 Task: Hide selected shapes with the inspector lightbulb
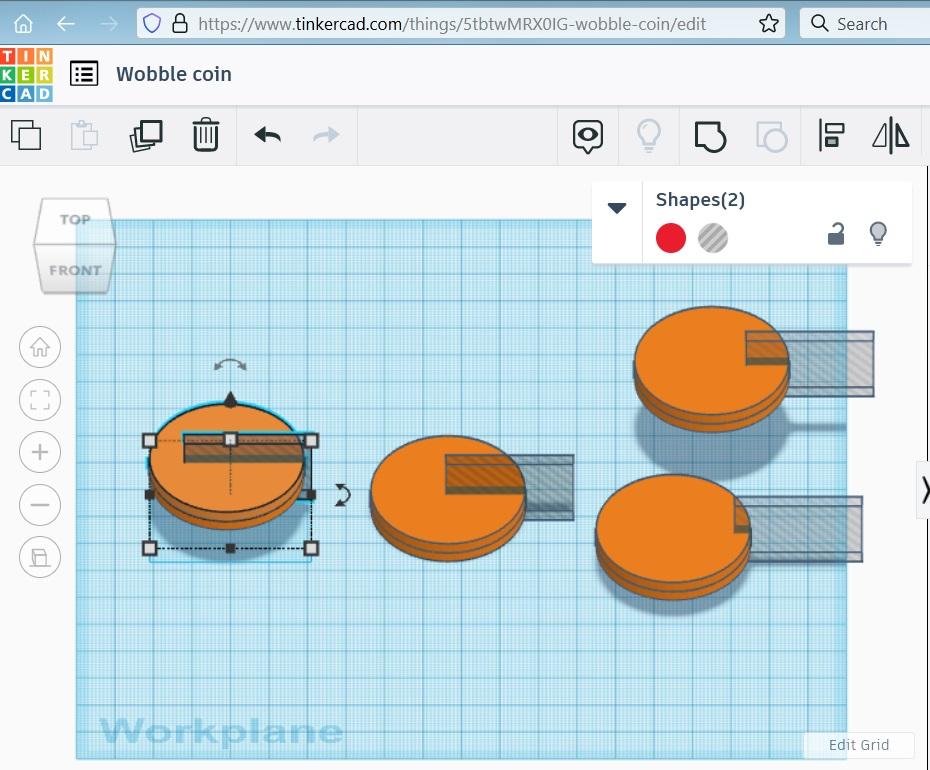click(878, 233)
